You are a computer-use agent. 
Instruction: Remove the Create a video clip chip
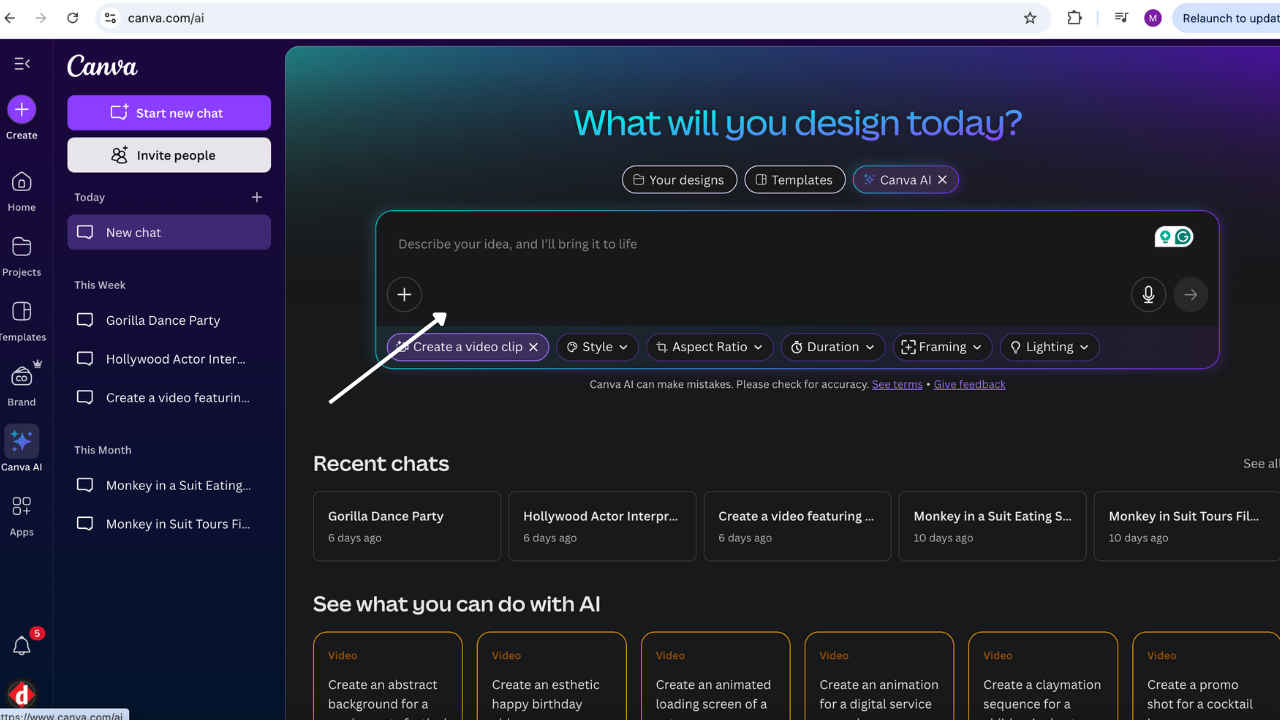(534, 347)
